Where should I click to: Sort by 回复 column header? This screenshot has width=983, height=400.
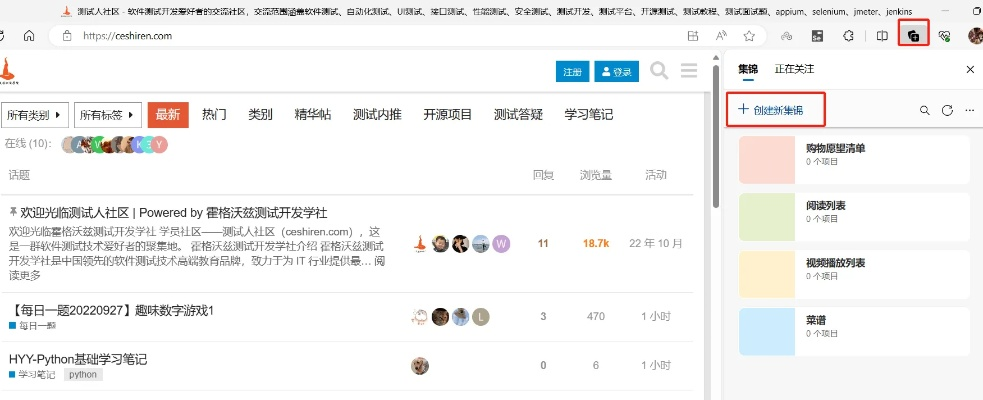[x=543, y=175]
